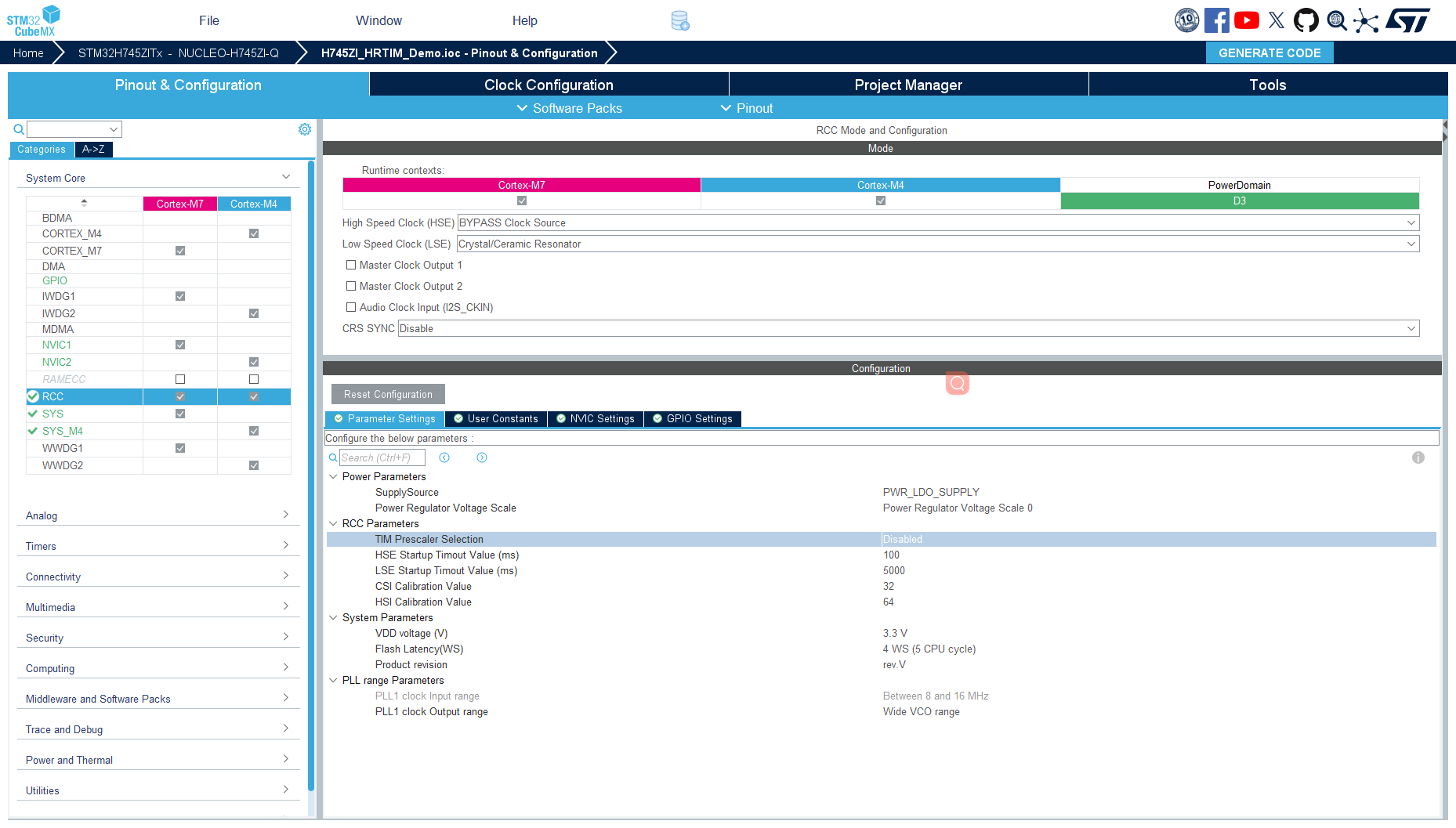Click the parameter Search (Ctrl+F) field

[382, 457]
